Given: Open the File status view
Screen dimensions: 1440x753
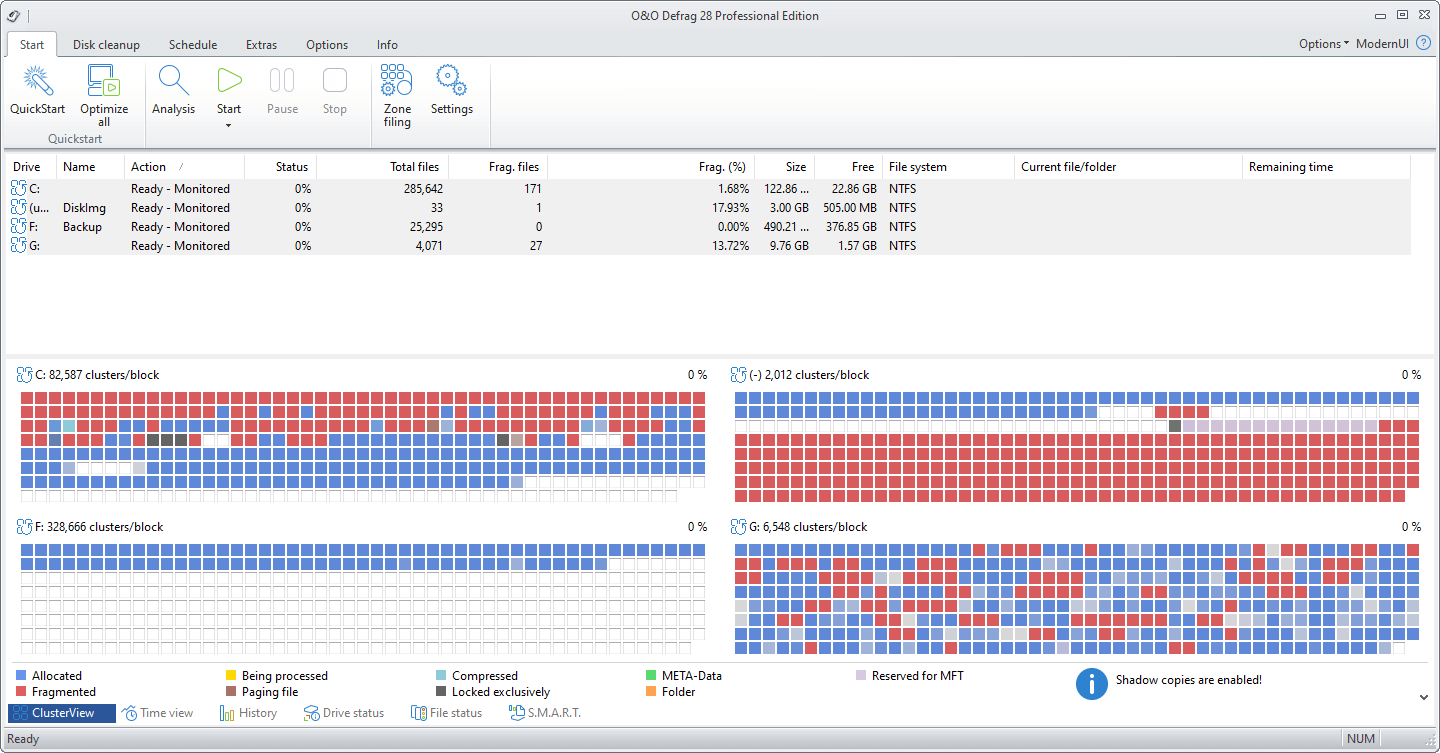Looking at the screenshot, I should (446, 713).
